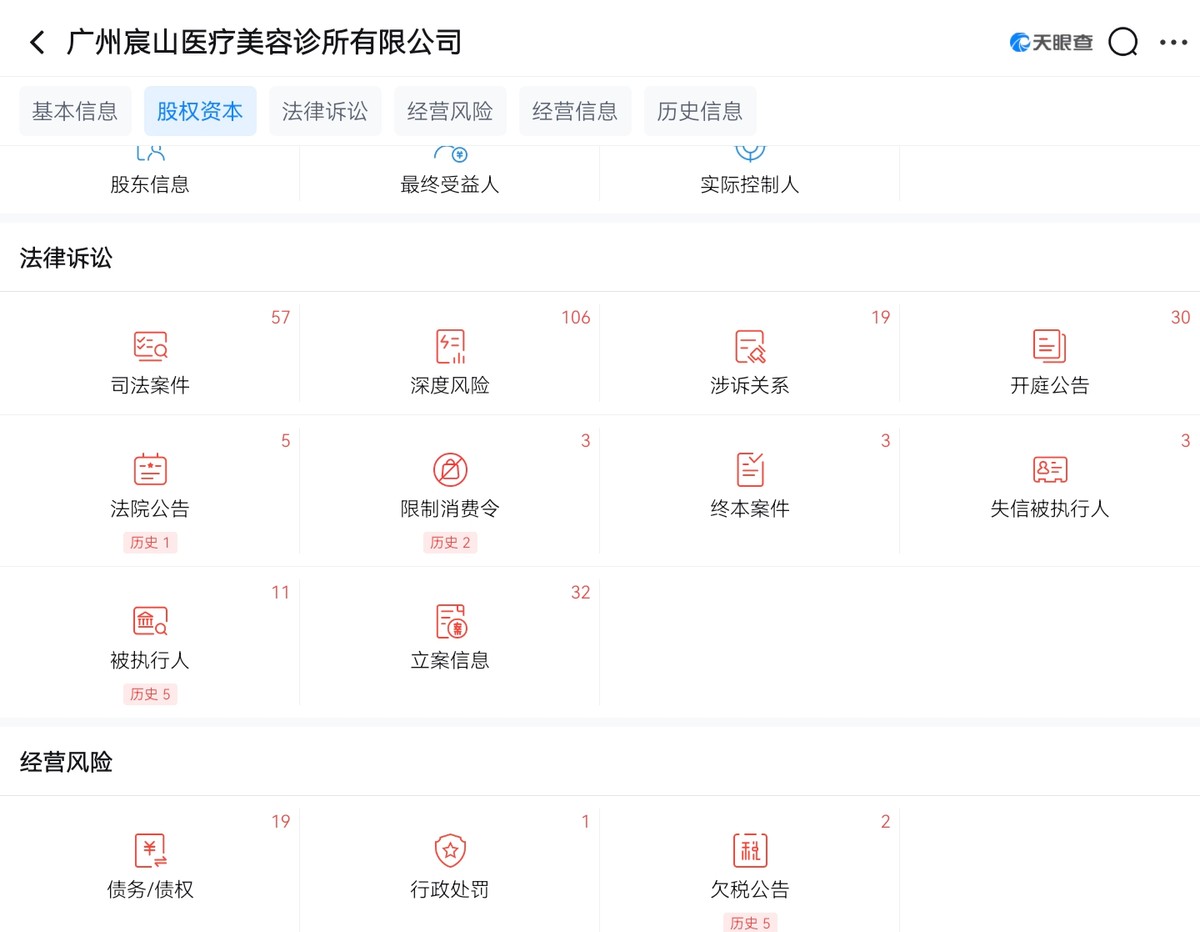Select the 历史信息 tab

[x=699, y=111]
